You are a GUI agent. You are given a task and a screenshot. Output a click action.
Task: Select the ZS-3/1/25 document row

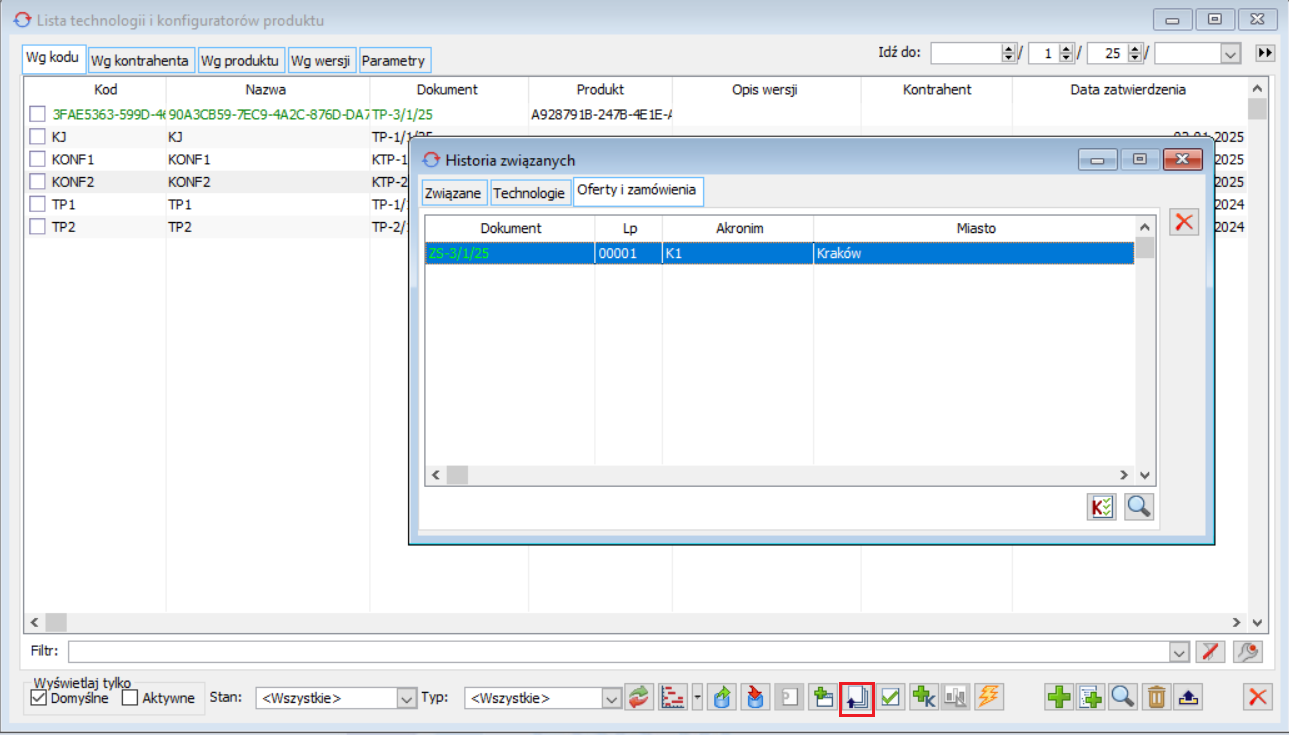coord(780,253)
